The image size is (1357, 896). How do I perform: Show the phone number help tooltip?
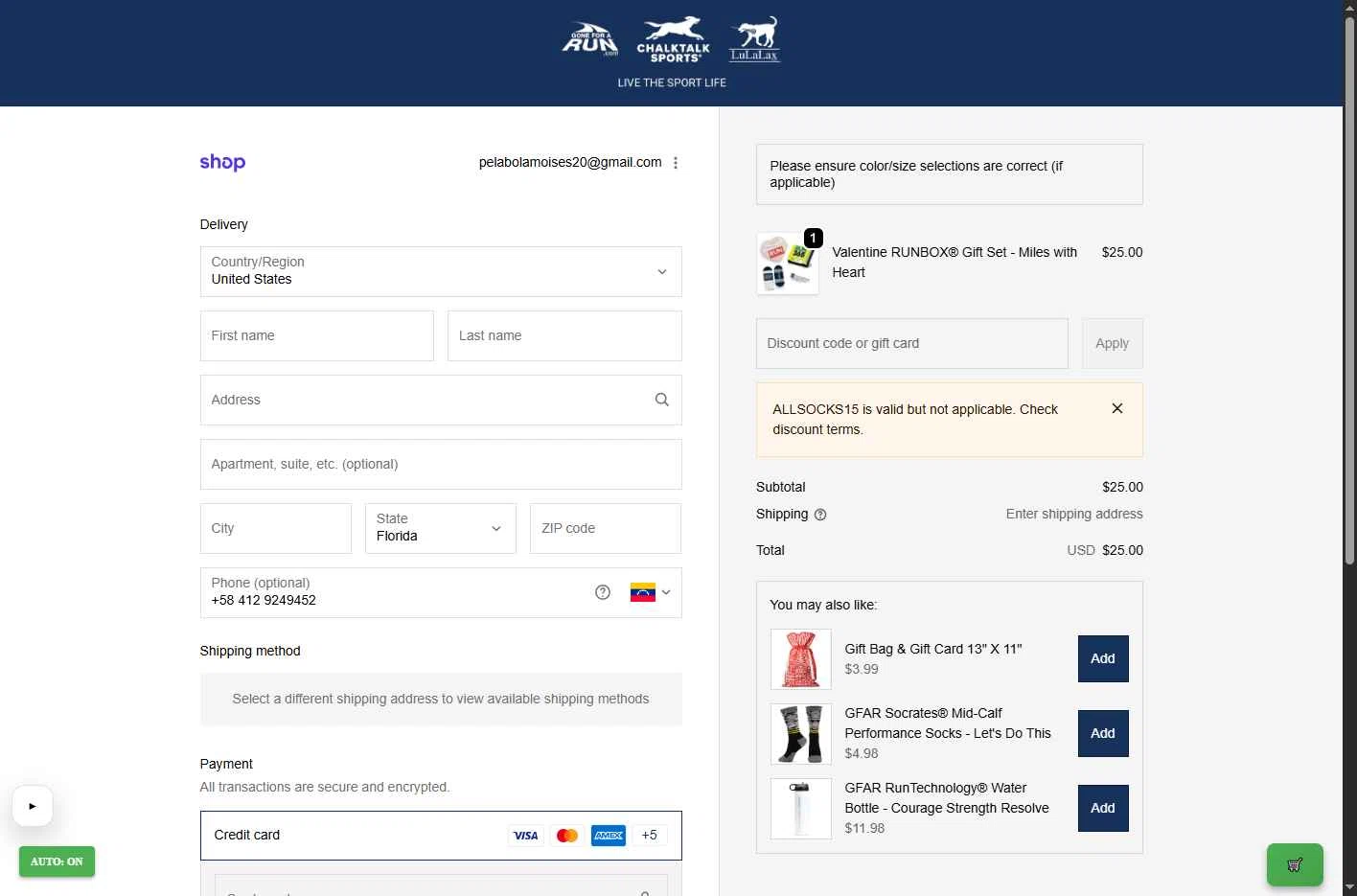point(603,592)
